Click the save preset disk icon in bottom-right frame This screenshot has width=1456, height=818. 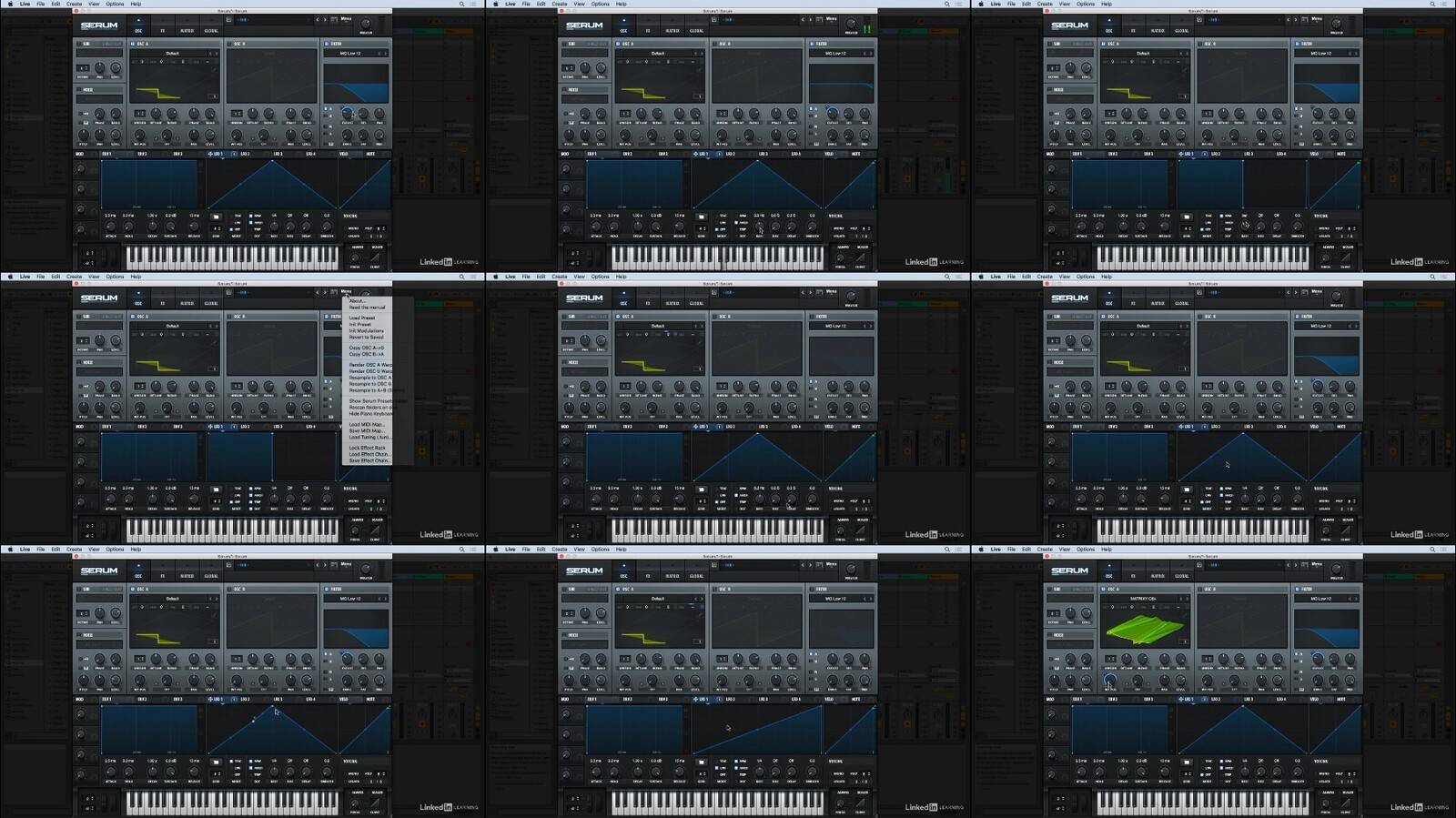tap(1199, 565)
